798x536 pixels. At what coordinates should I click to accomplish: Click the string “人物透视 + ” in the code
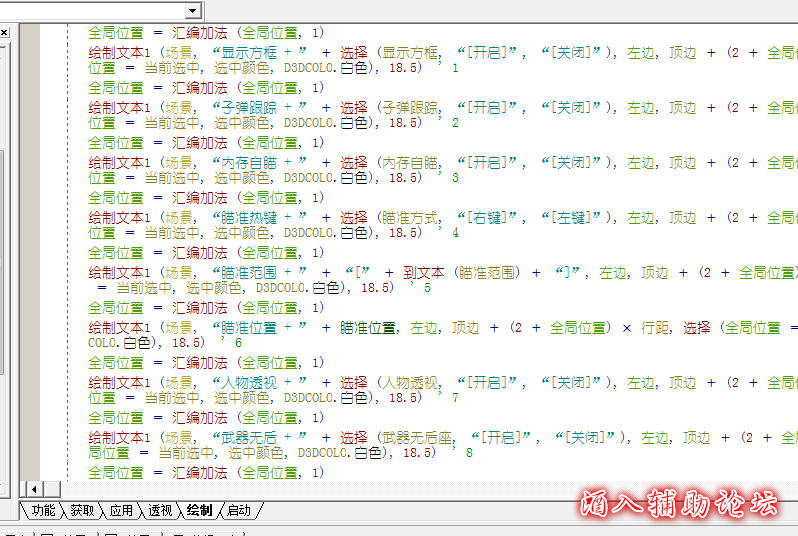pyautogui.click(x=260, y=382)
